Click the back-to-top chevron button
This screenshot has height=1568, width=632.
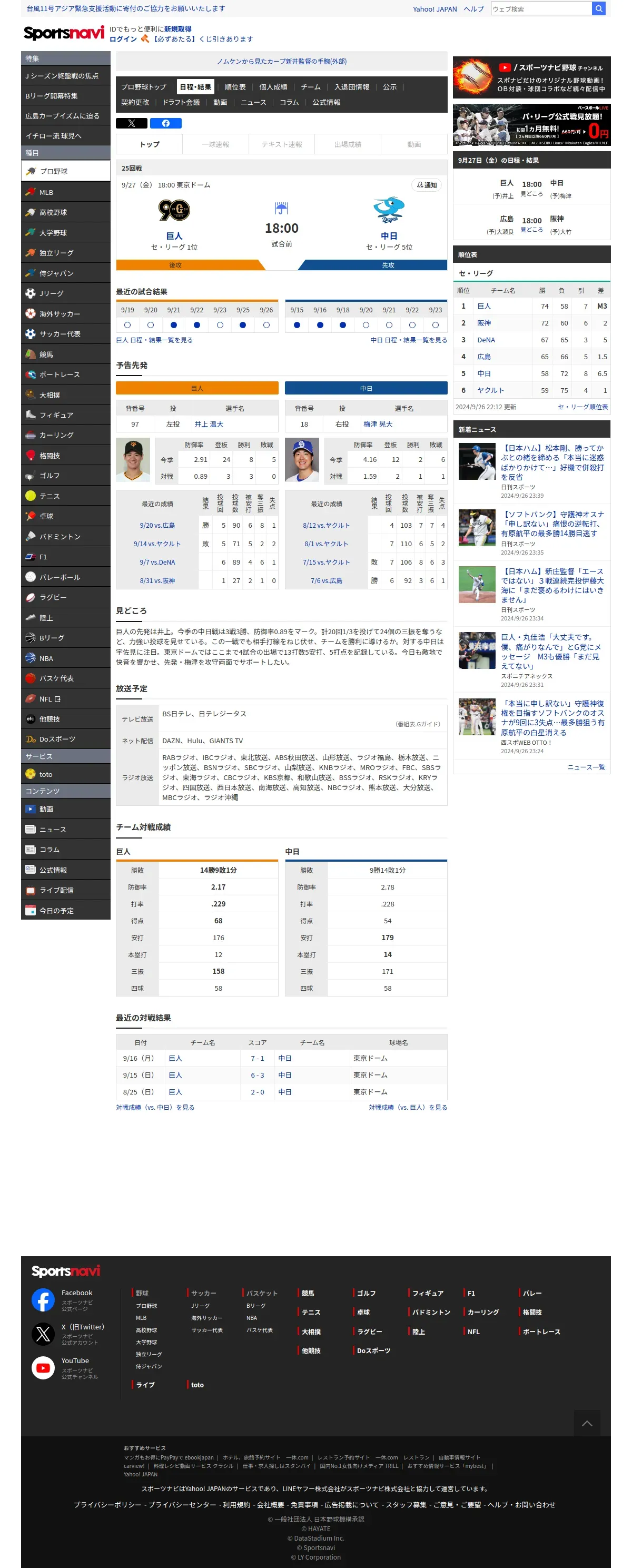587,1423
